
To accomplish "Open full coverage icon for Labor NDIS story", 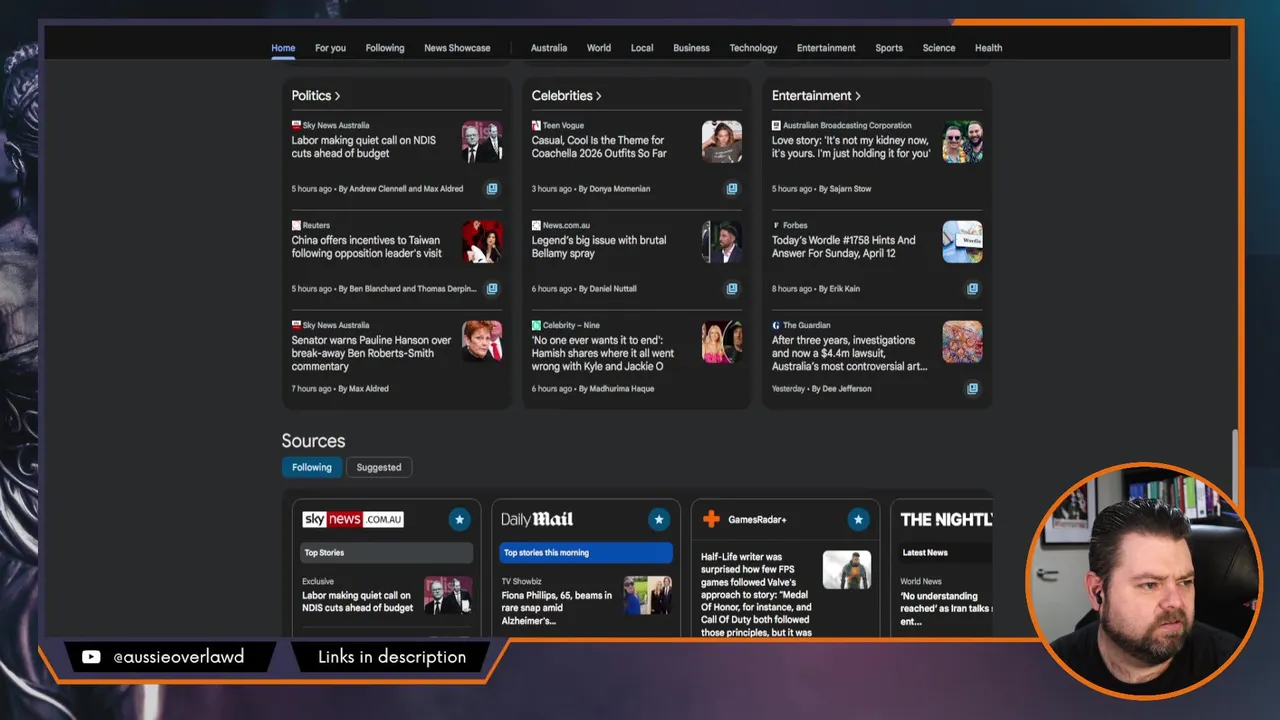I will [492, 188].
